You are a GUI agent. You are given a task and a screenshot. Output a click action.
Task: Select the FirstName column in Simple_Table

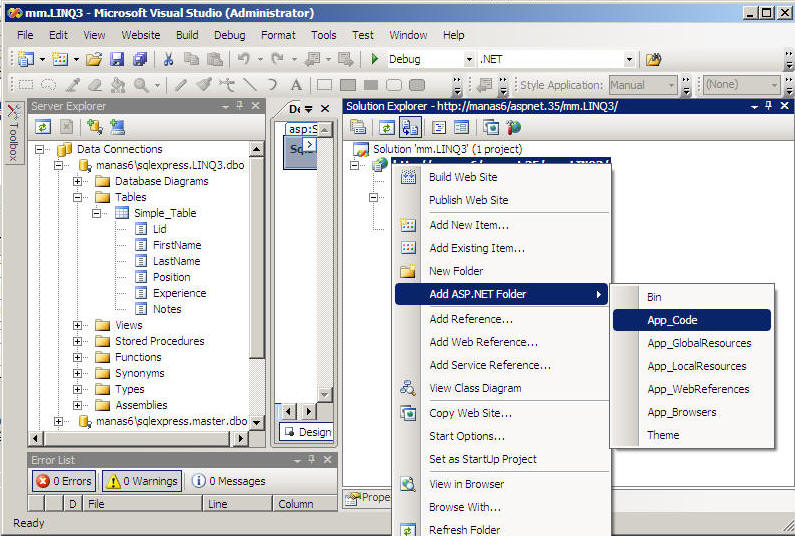(x=177, y=245)
